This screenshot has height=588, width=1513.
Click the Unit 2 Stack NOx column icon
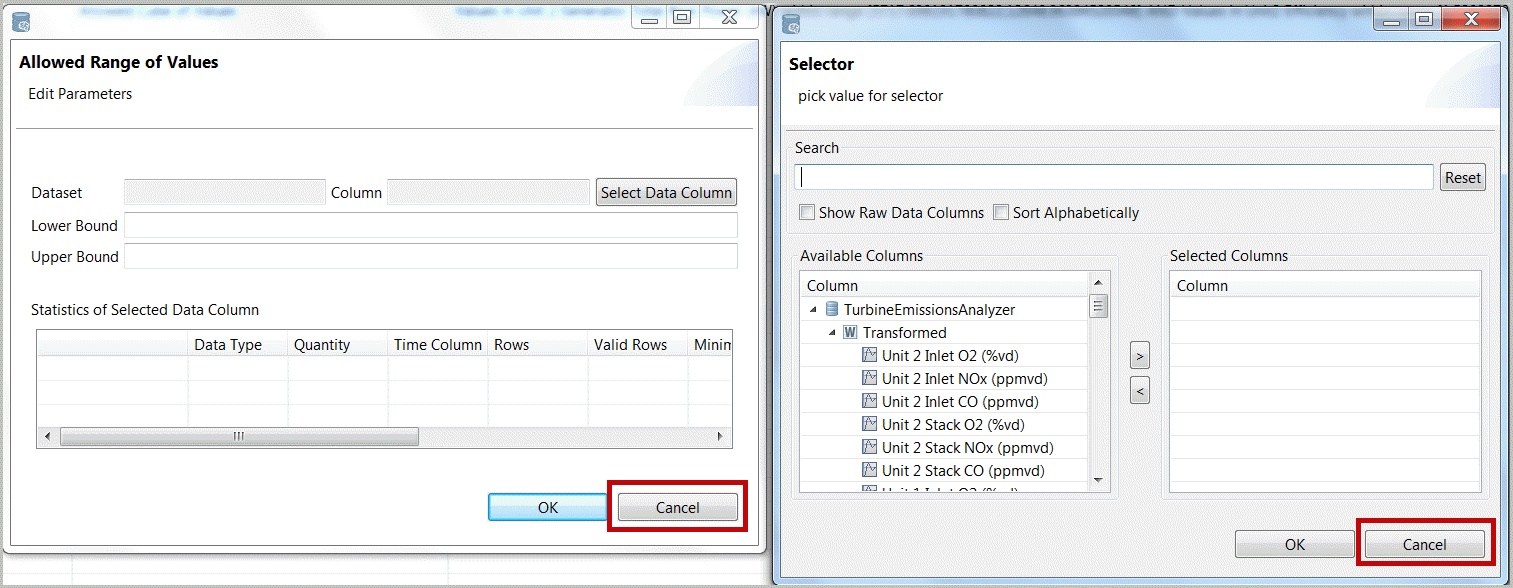[869, 447]
